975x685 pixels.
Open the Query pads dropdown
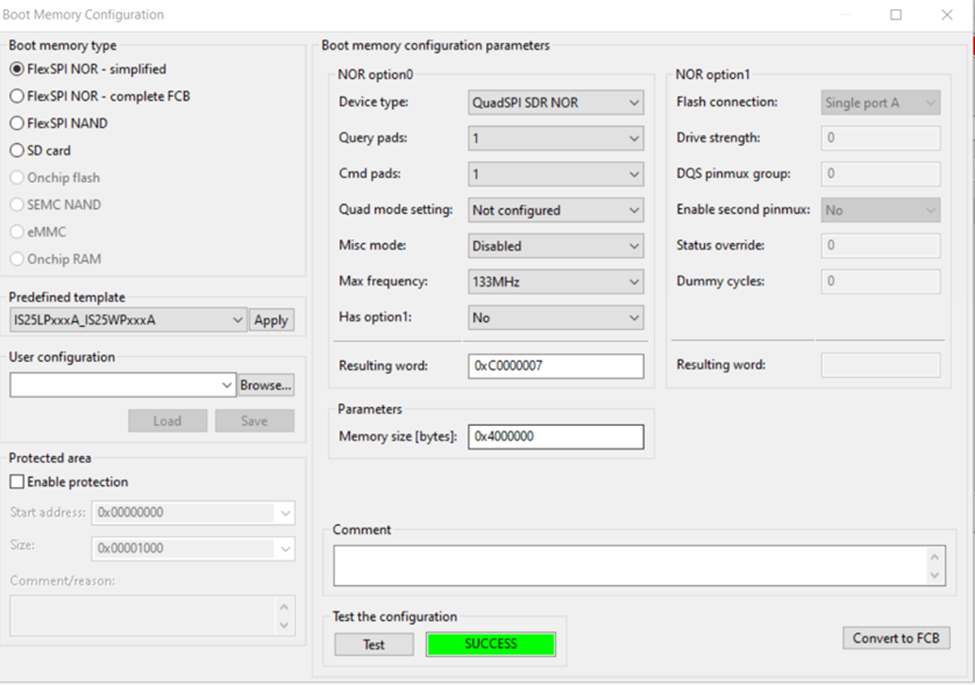pos(555,138)
